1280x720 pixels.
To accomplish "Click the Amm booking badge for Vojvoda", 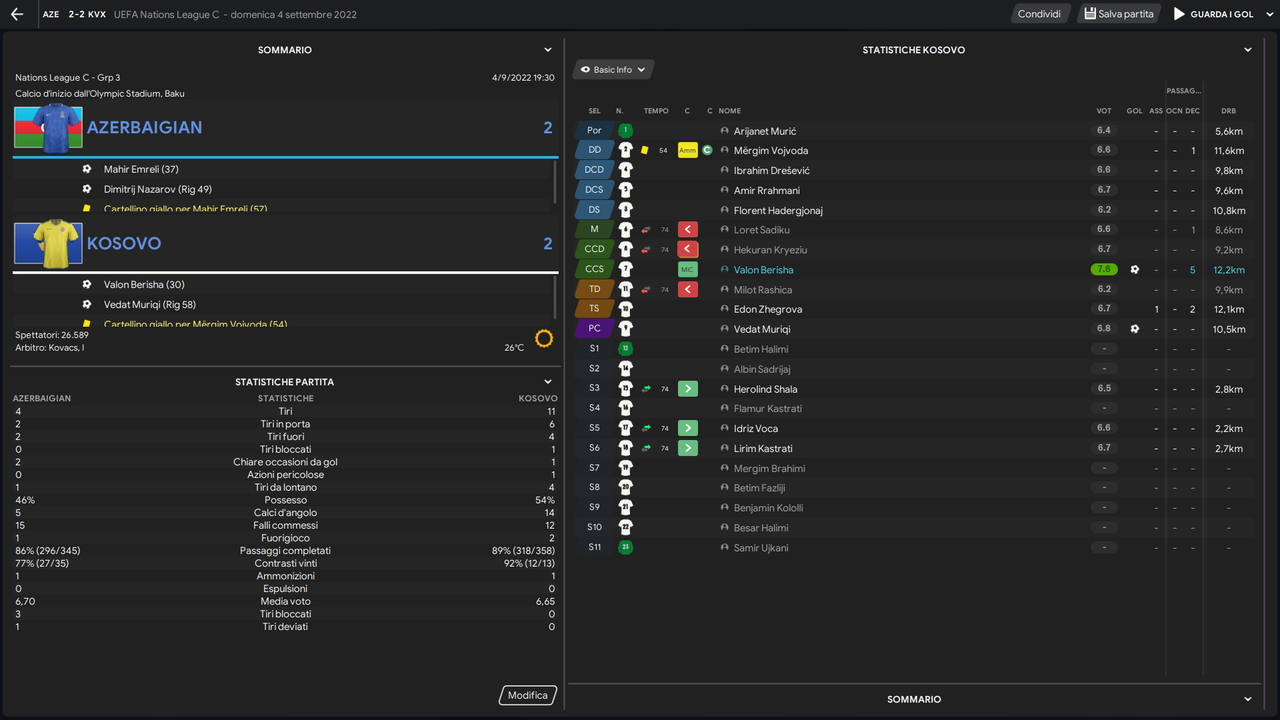I will pyautogui.click(x=688, y=150).
